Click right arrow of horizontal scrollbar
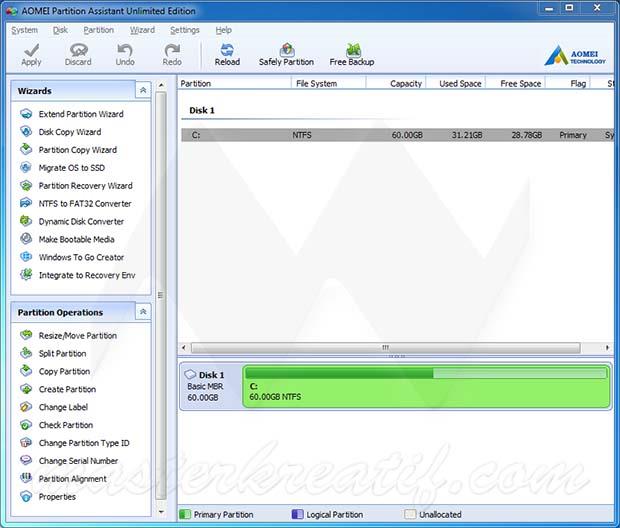Viewport: 620px width, 528px height. coord(607,348)
